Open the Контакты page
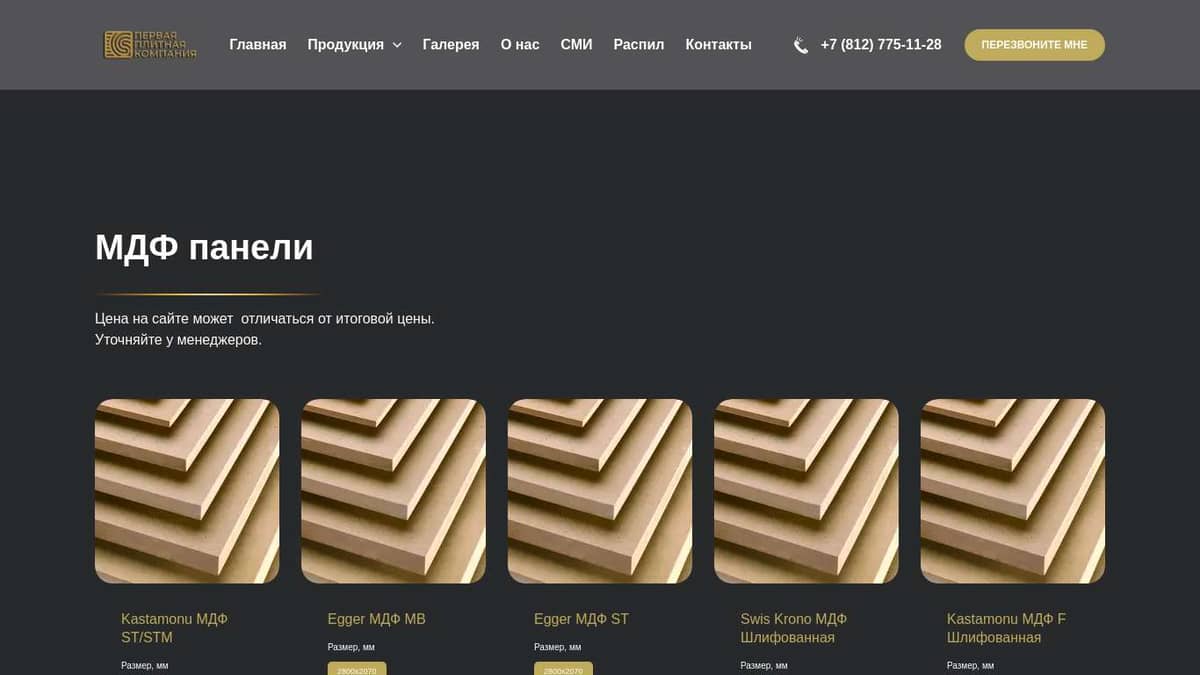This screenshot has height=675, width=1200. click(718, 45)
